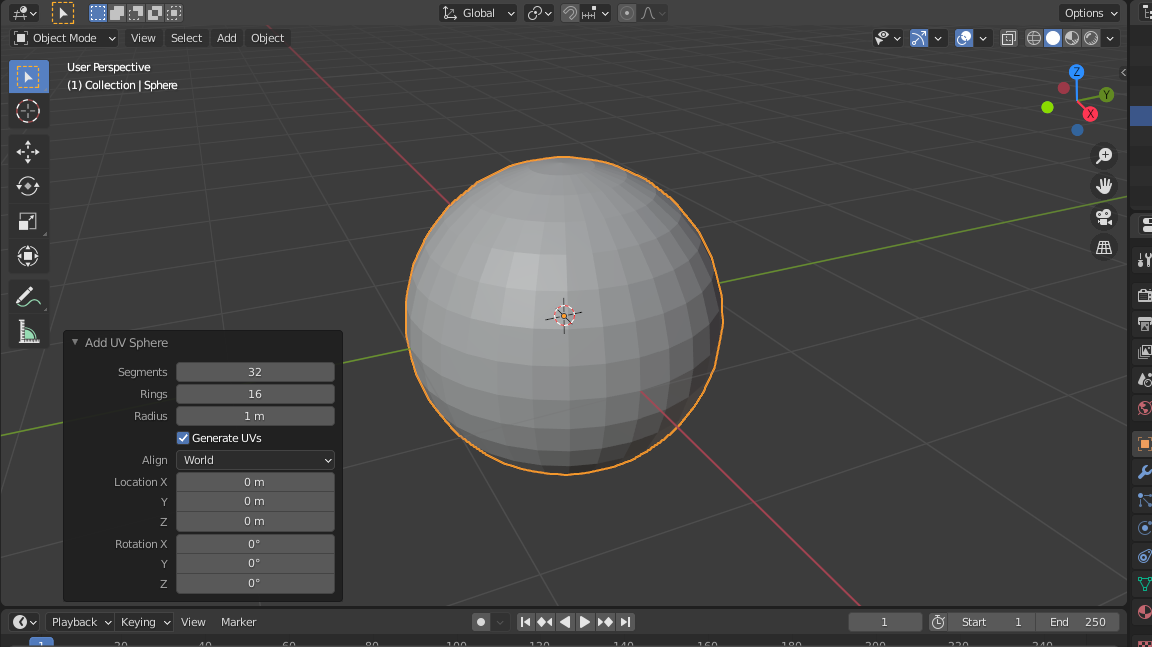Click the Segments value field
Viewport: 1152px width, 647px height.
pos(255,372)
